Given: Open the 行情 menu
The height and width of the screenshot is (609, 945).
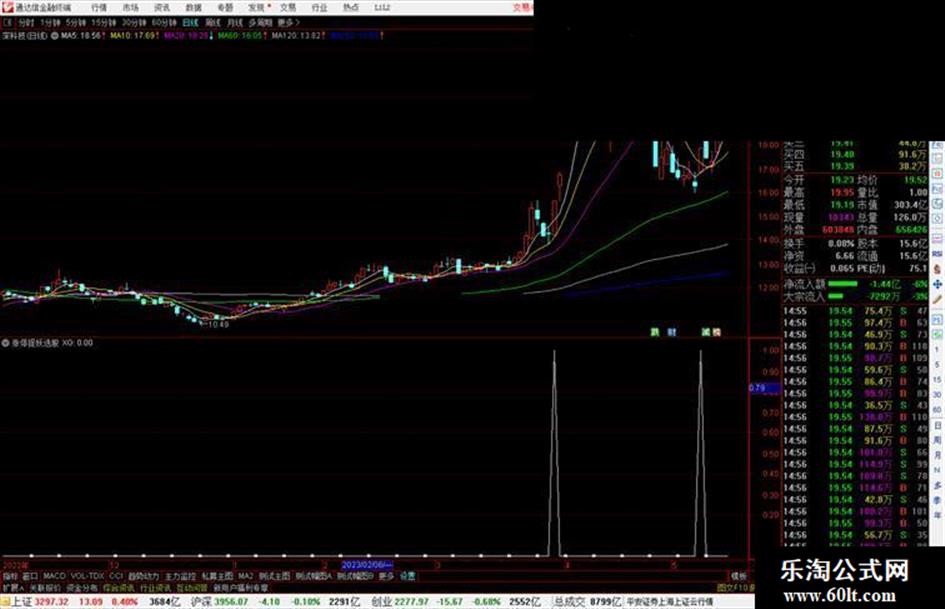Looking at the screenshot, I should (99, 8).
